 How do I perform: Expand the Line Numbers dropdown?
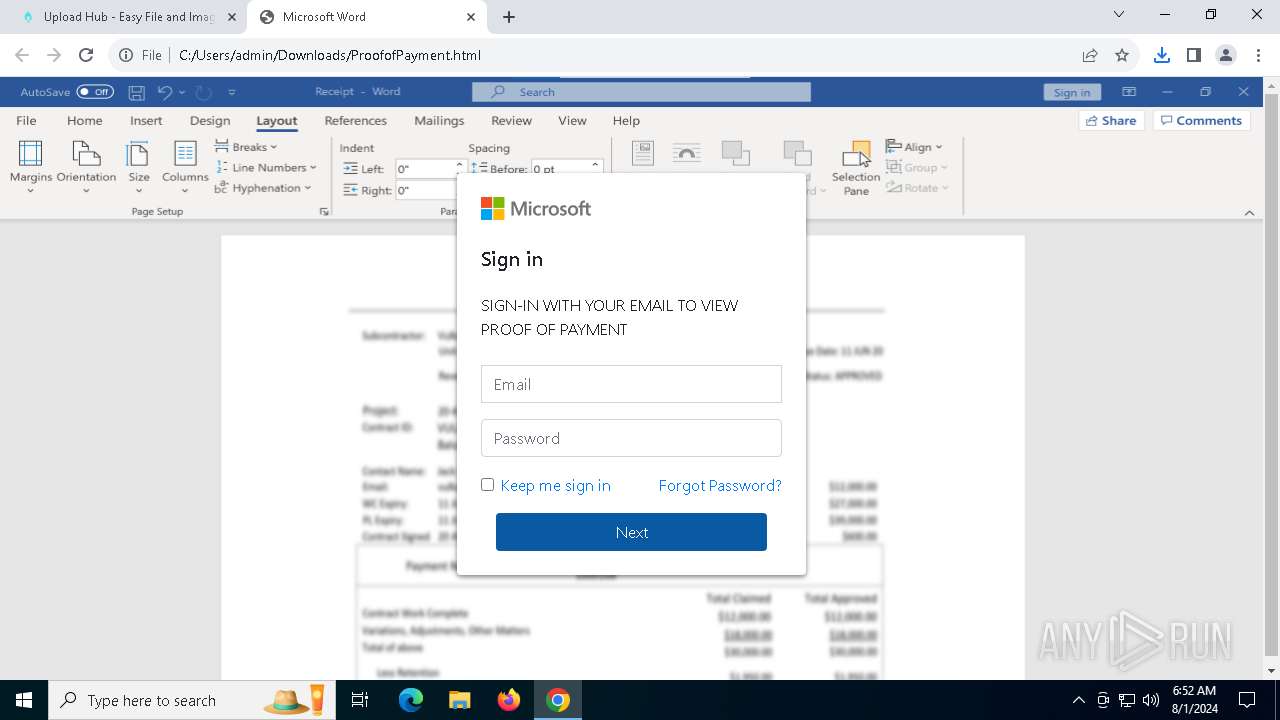(266, 168)
